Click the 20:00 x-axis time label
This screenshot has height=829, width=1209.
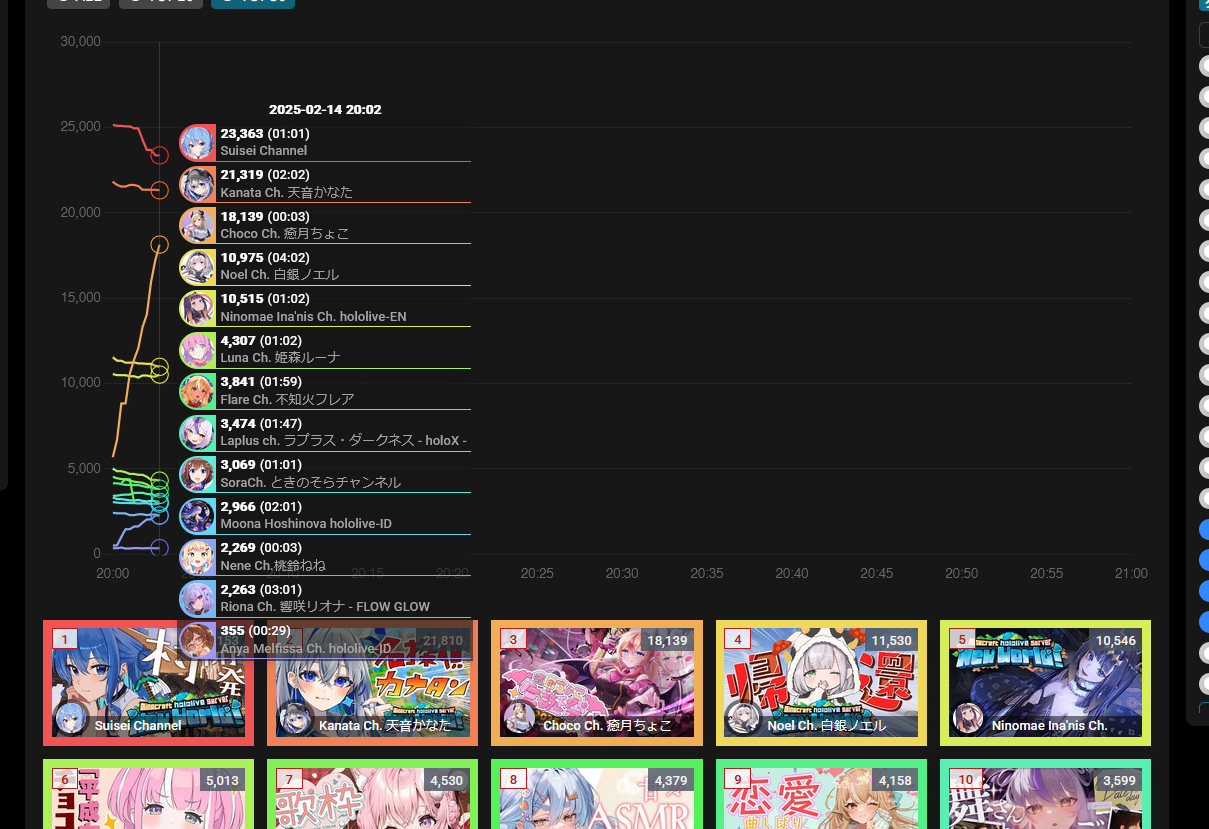(112, 574)
